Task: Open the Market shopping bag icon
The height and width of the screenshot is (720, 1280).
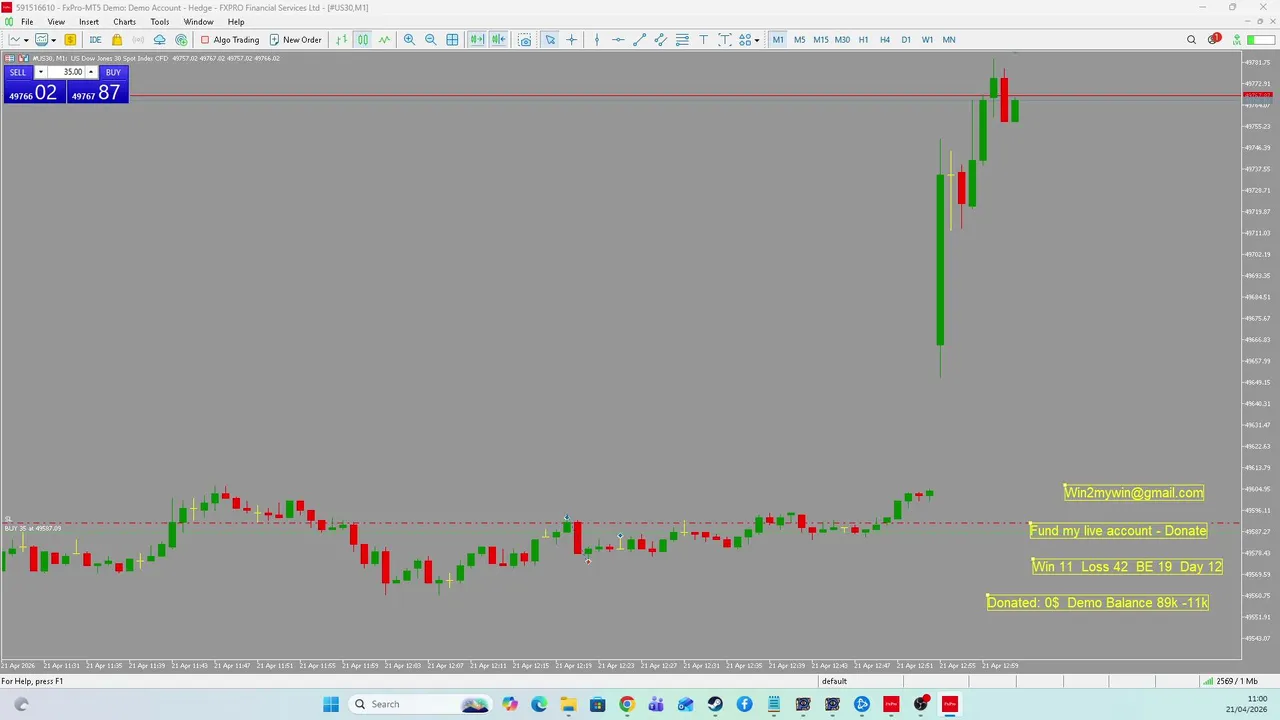Action: click(117, 40)
